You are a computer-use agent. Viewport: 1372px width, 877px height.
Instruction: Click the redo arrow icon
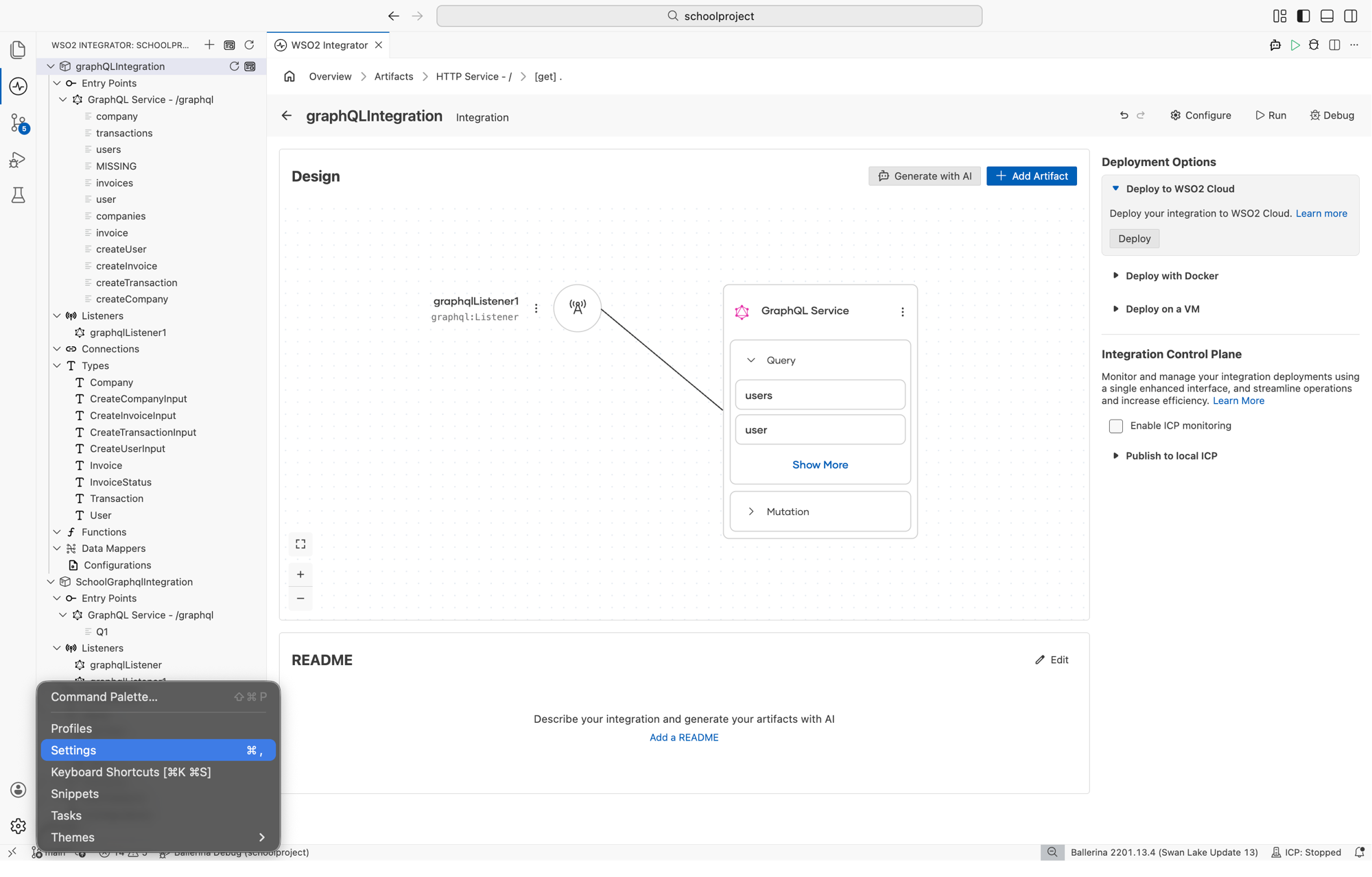[1141, 115]
